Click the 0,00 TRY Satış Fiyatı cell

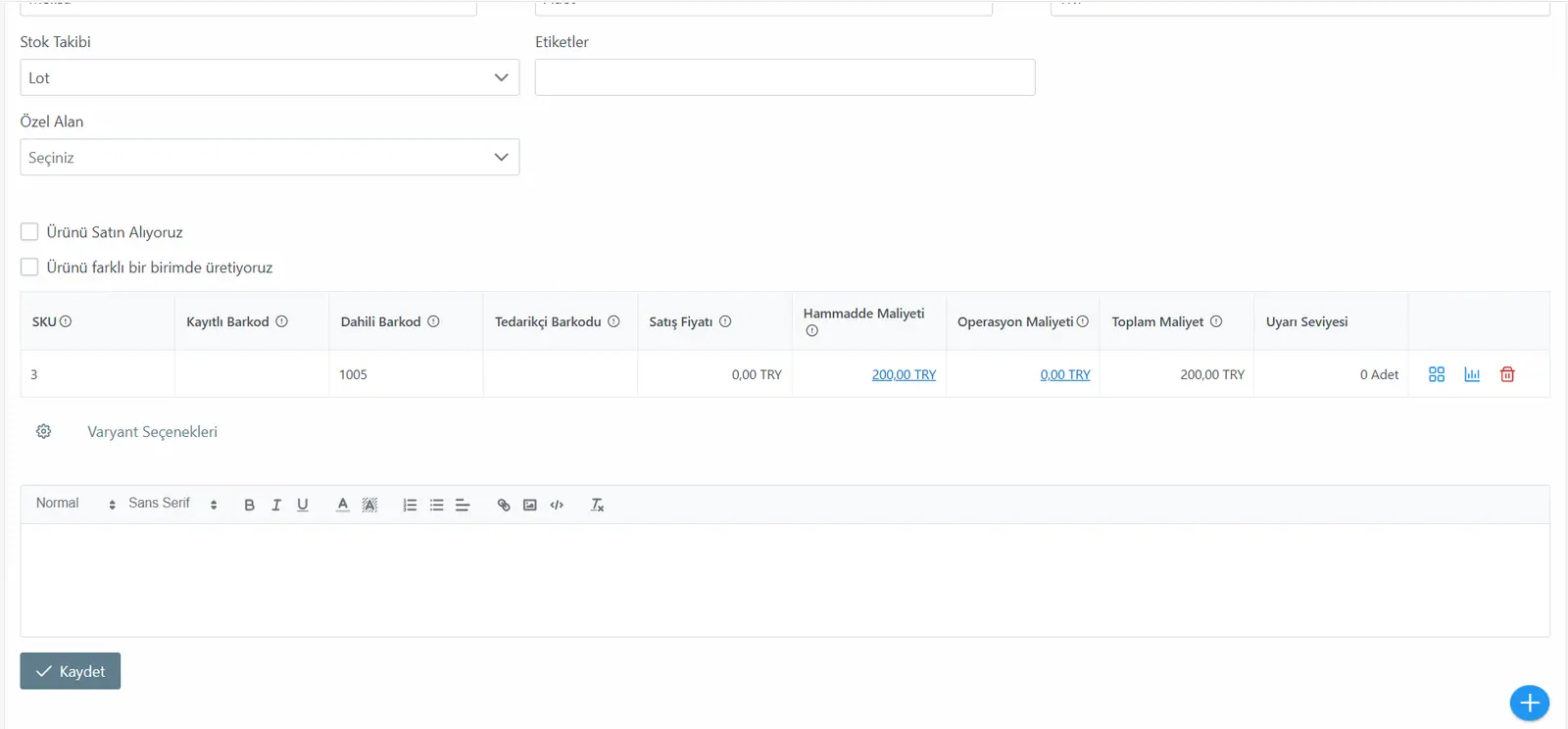[714, 374]
